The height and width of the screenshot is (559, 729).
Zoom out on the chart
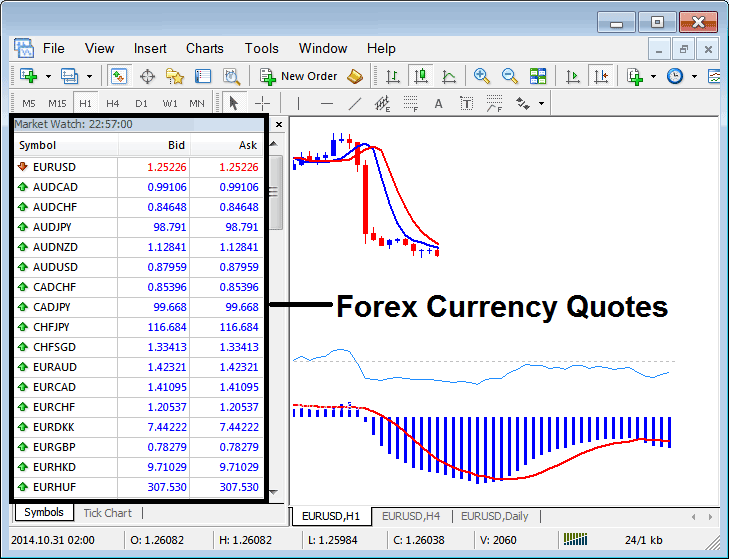click(509, 76)
